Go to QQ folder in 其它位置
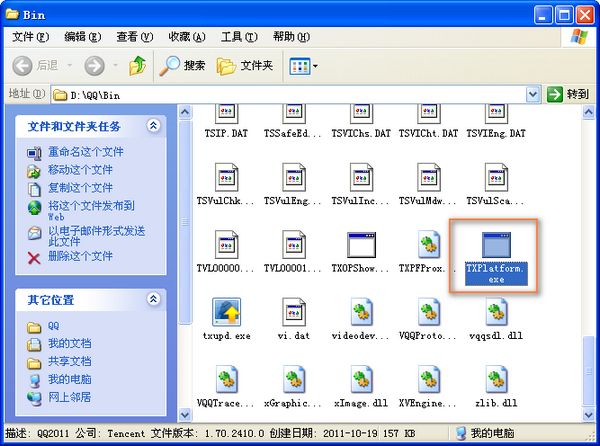The image size is (600, 446). [54, 326]
